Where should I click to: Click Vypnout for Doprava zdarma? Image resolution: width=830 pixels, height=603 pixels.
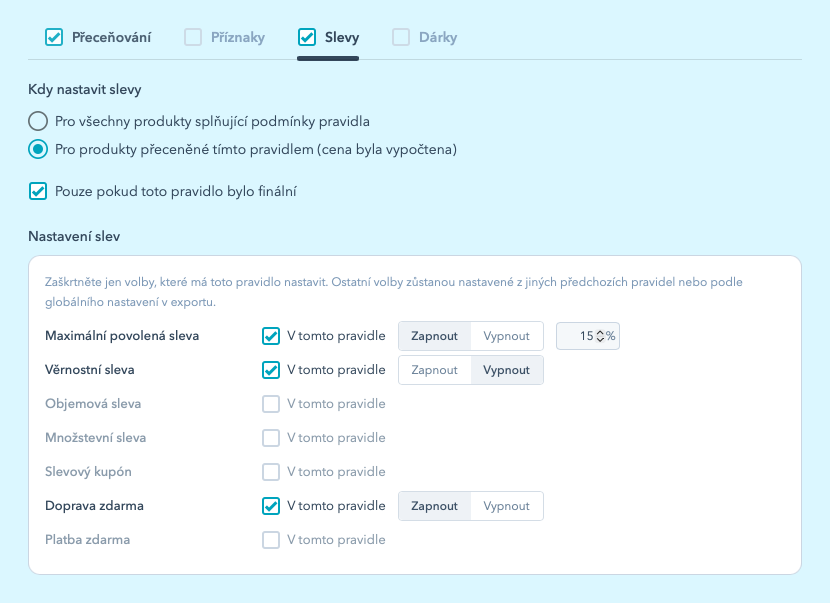(507, 506)
